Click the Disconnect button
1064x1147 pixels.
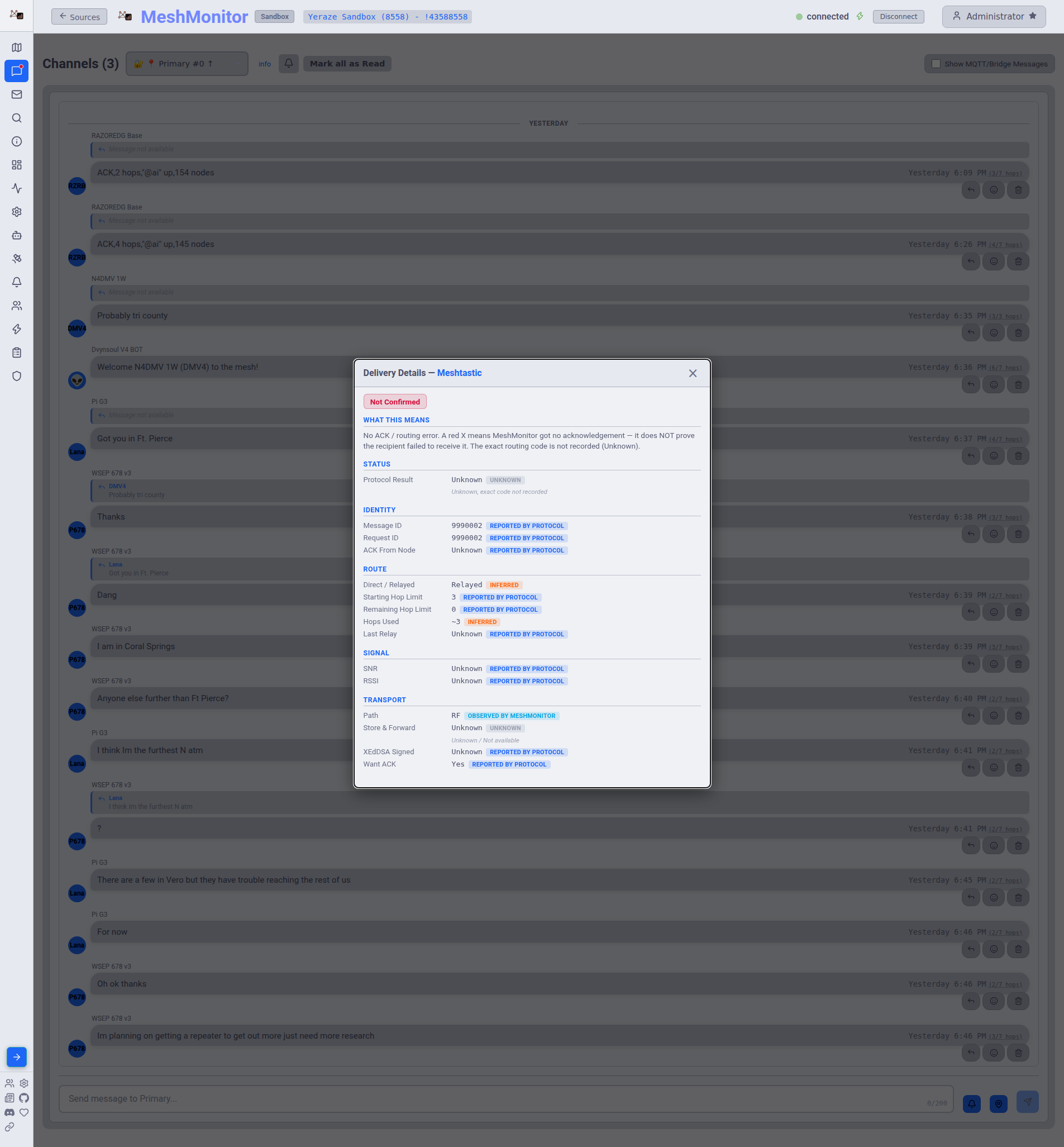coord(898,17)
